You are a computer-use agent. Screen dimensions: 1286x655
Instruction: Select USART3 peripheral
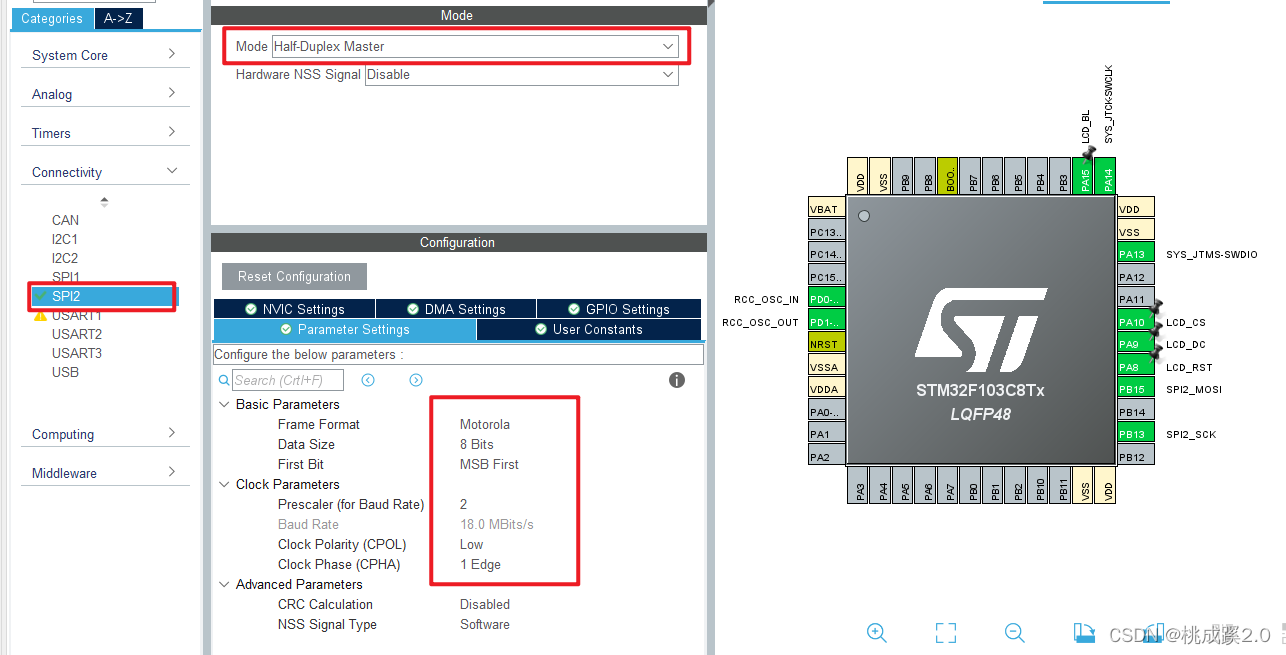click(77, 353)
